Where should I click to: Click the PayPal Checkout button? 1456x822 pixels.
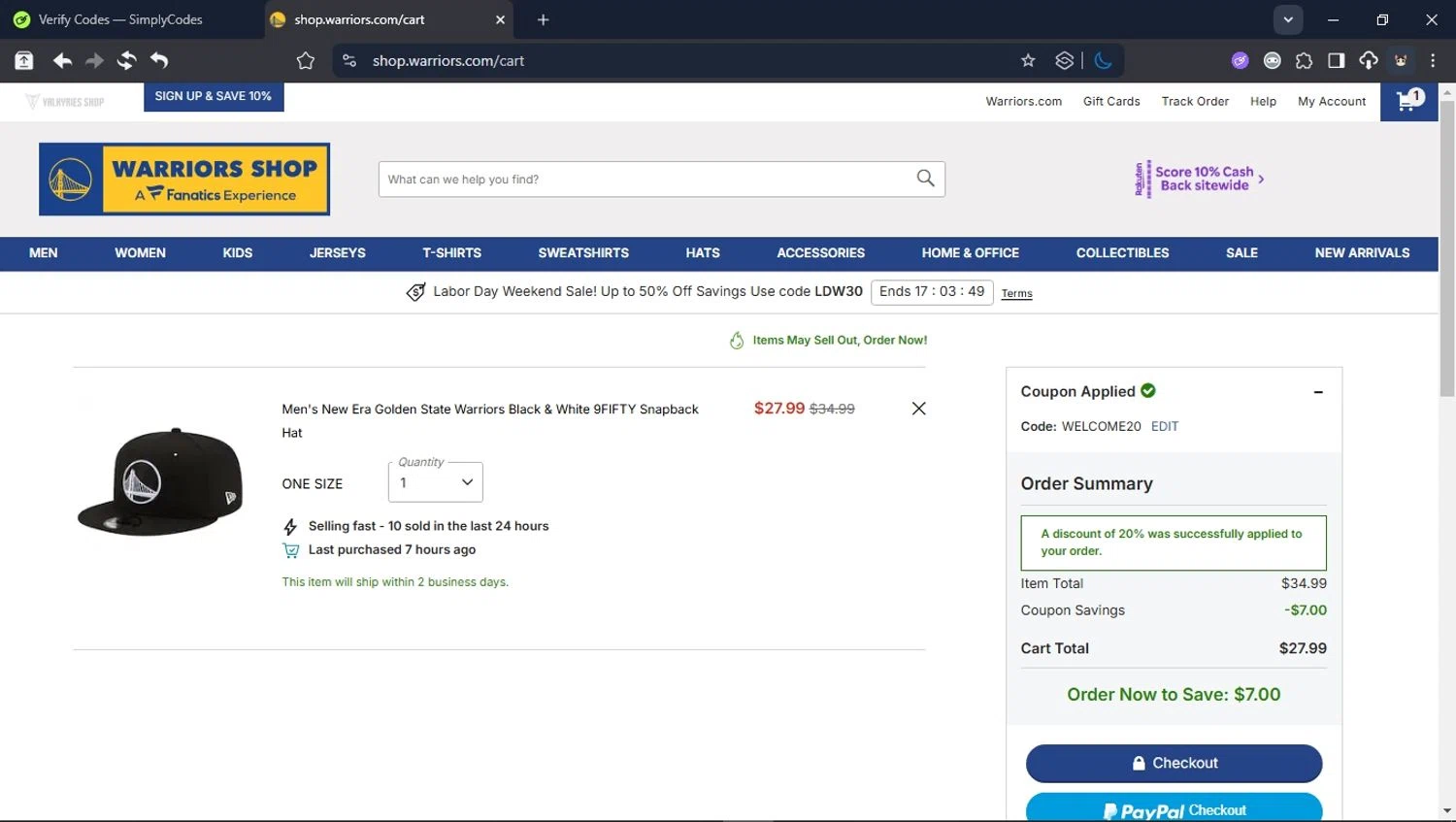point(1174,808)
